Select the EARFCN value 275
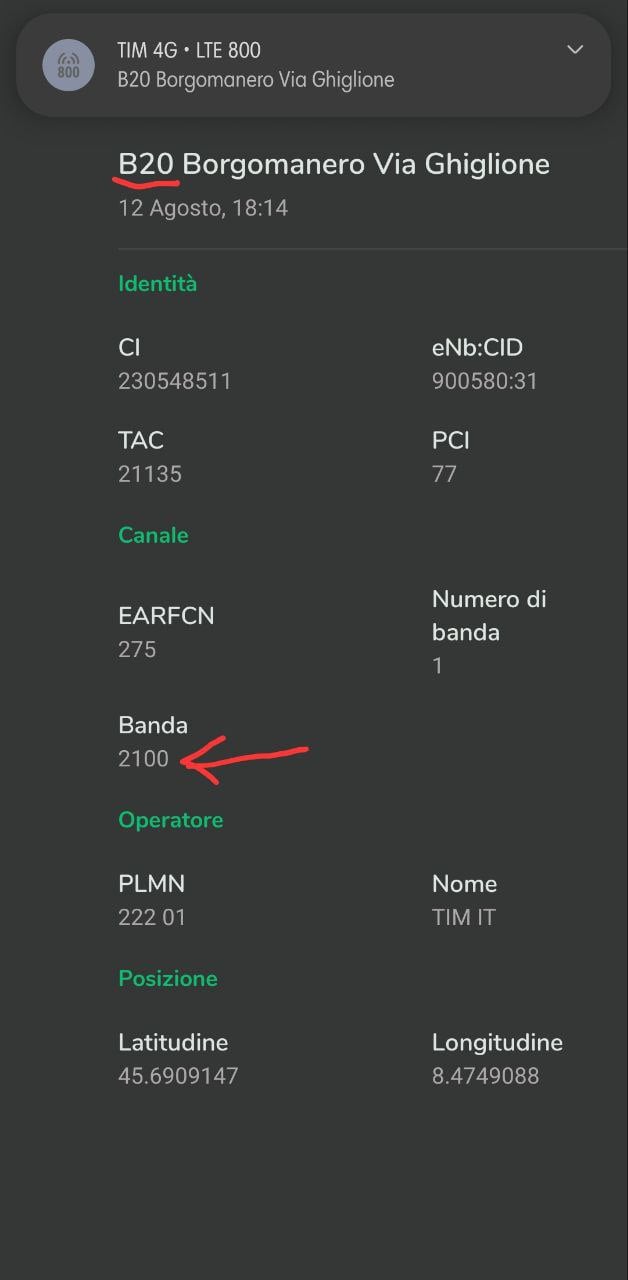628x1280 pixels. [137, 649]
